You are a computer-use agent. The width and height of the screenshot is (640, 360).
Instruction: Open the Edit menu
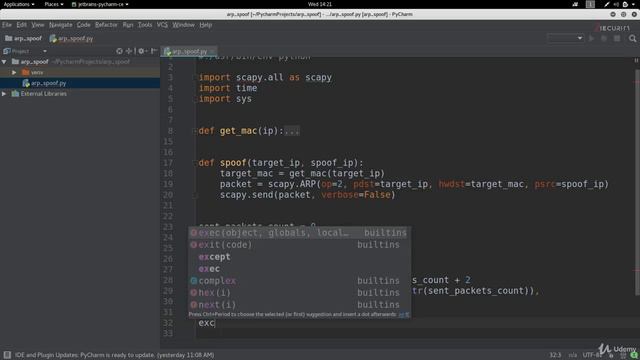point(22,25)
